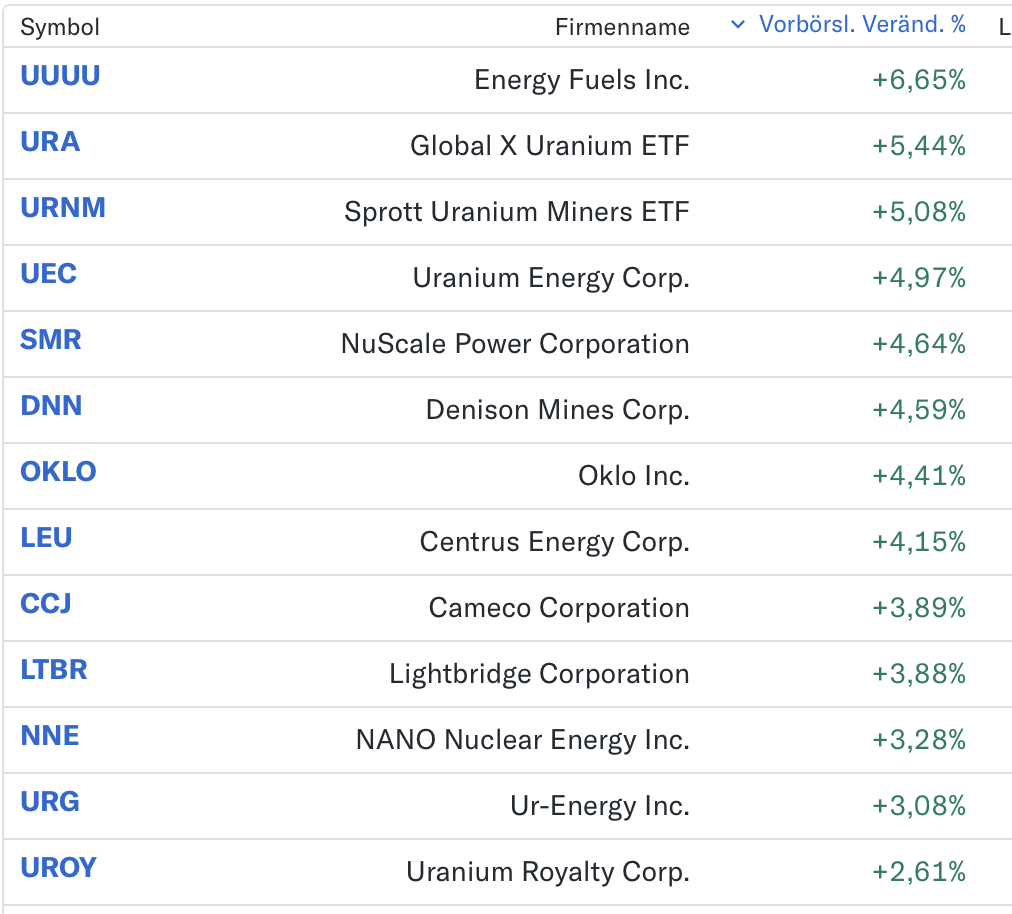Open the LEU ticker link
Viewport: 1012px width, 914px height.
point(46,538)
